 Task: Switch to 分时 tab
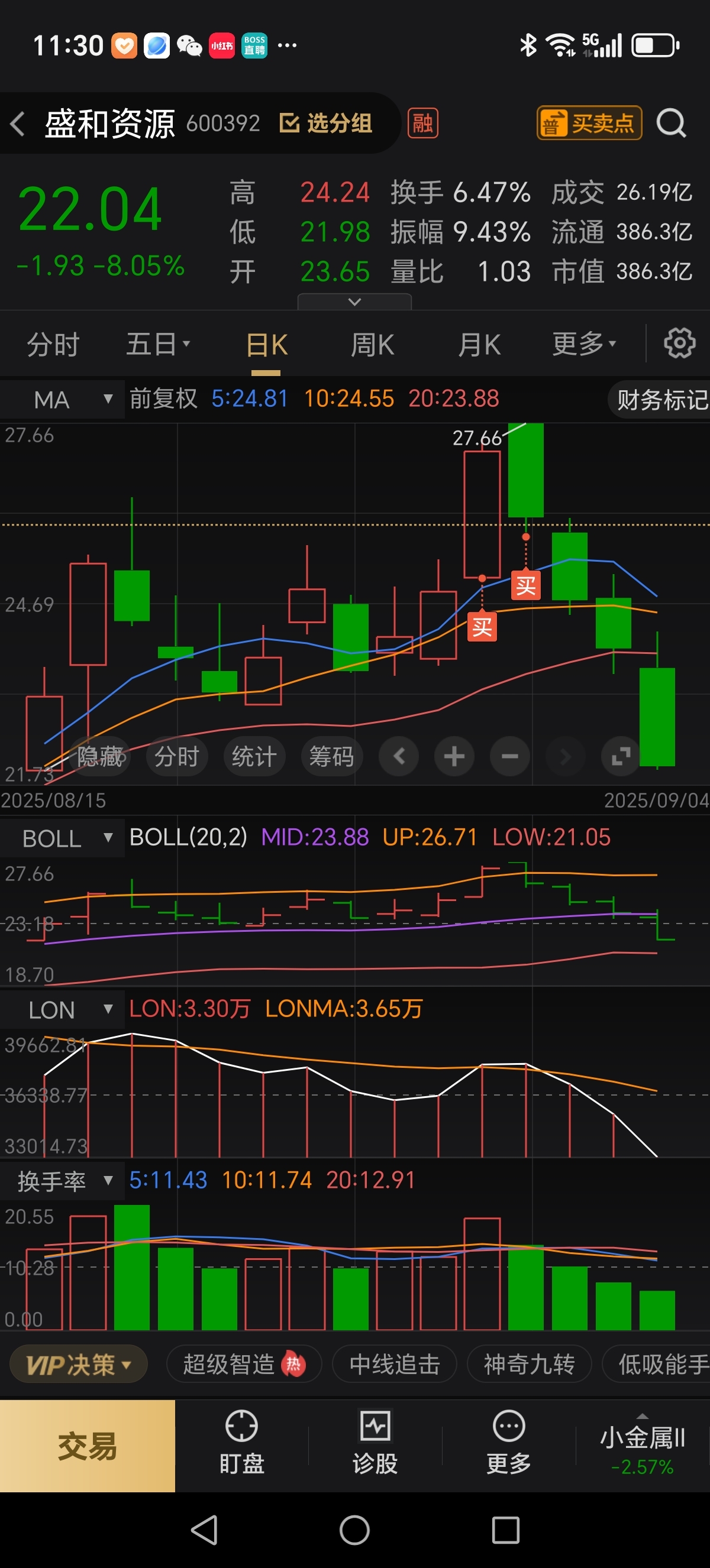coord(53,345)
